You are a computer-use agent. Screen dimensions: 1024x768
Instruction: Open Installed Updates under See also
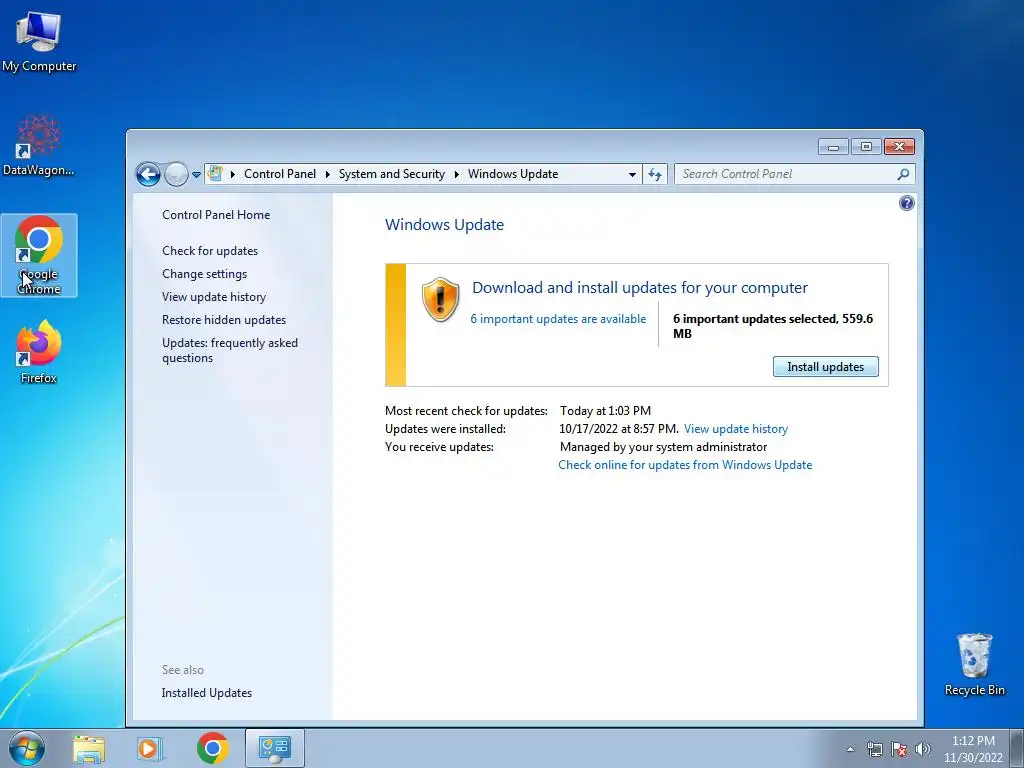(x=206, y=693)
